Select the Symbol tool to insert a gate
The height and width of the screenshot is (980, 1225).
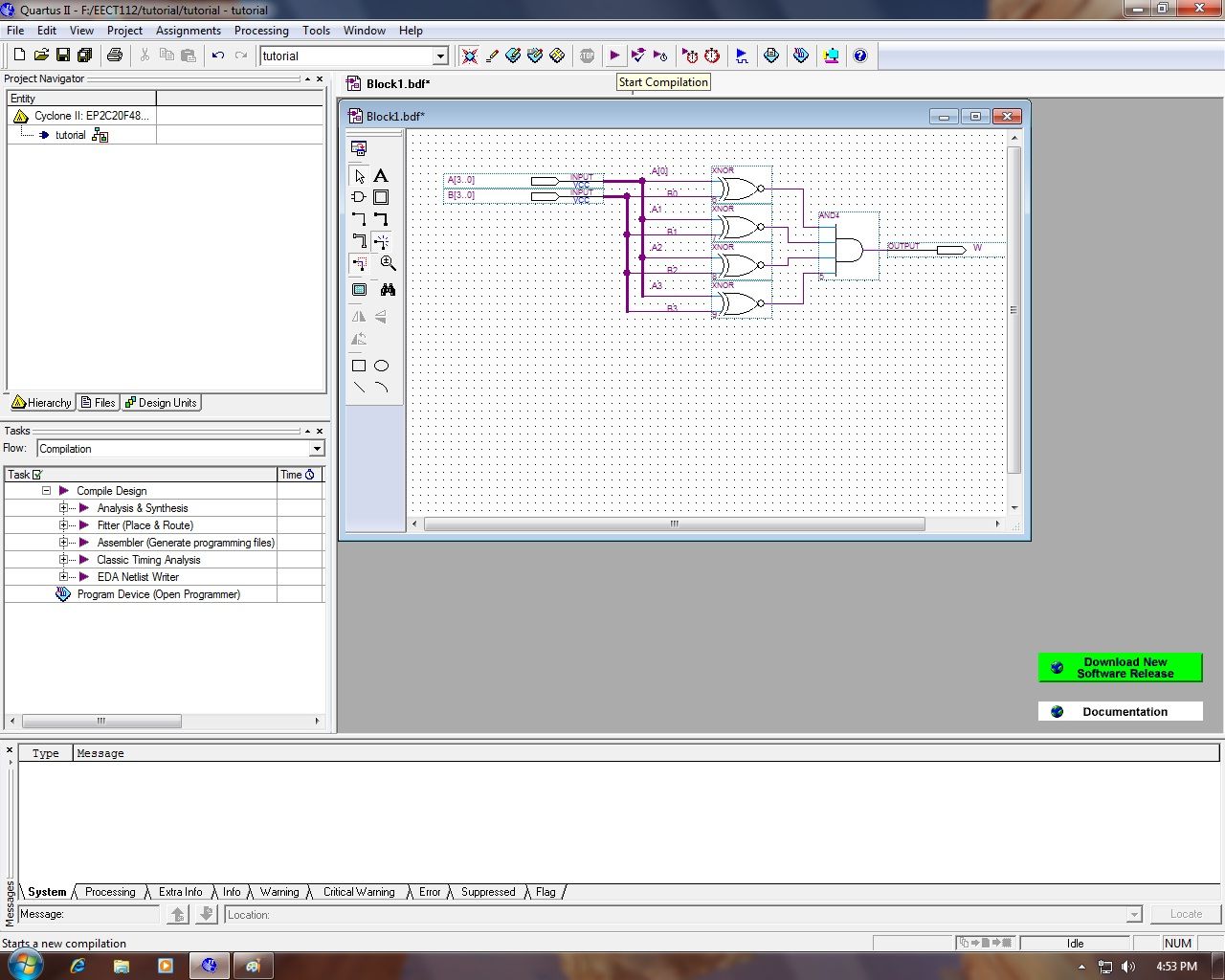point(359,196)
